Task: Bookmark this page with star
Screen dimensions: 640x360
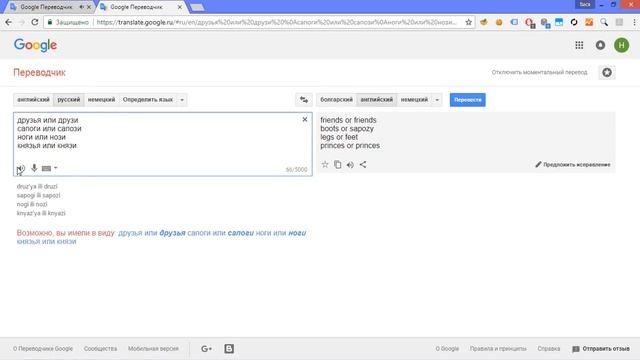Action: [x=468, y=22]
